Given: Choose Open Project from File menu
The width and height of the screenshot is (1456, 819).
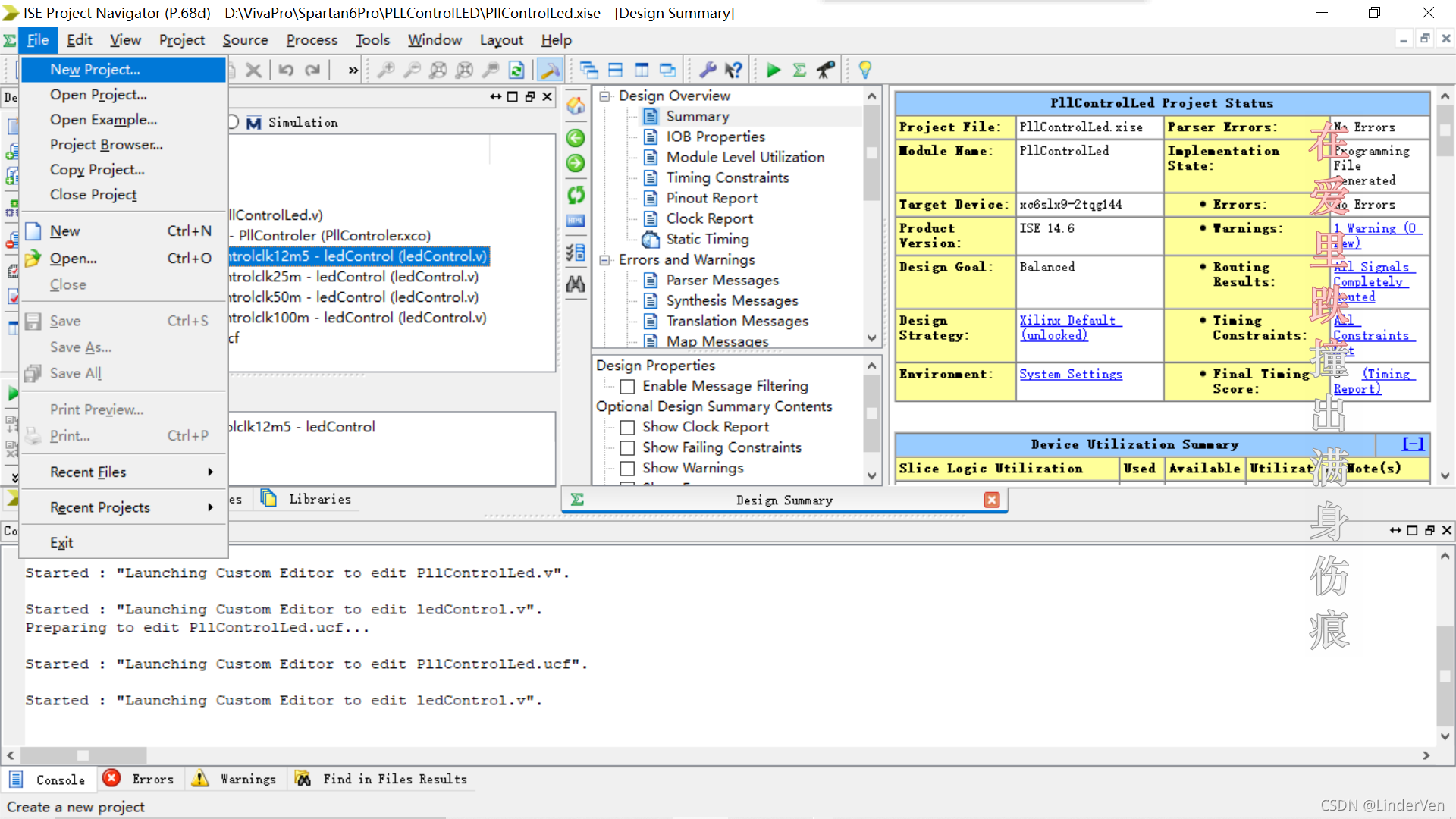Looking at the screenshot, I should pyautogui.click(x=98, y=95).
